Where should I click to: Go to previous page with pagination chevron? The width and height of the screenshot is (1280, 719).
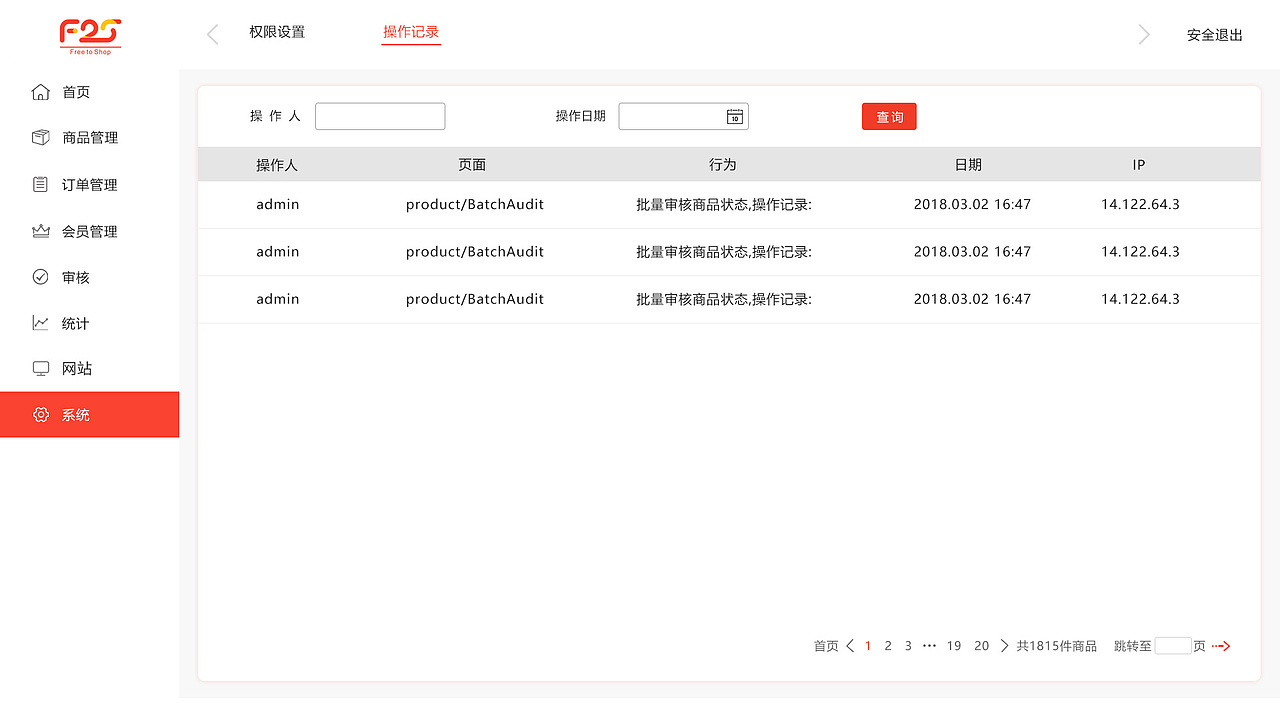(850, 646)
